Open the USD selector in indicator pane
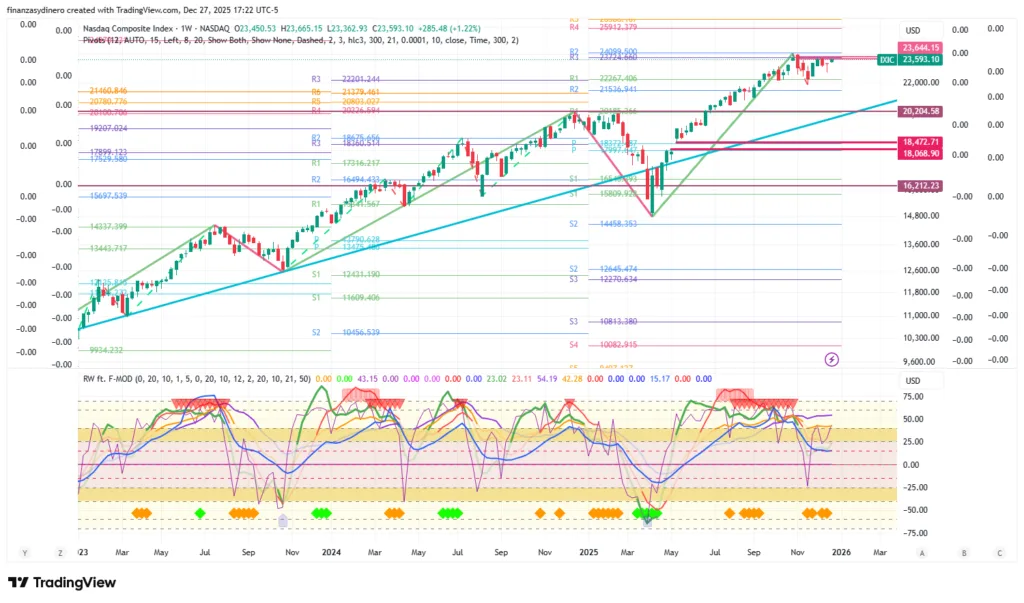The image size is (1024, 603). [912, 381]
